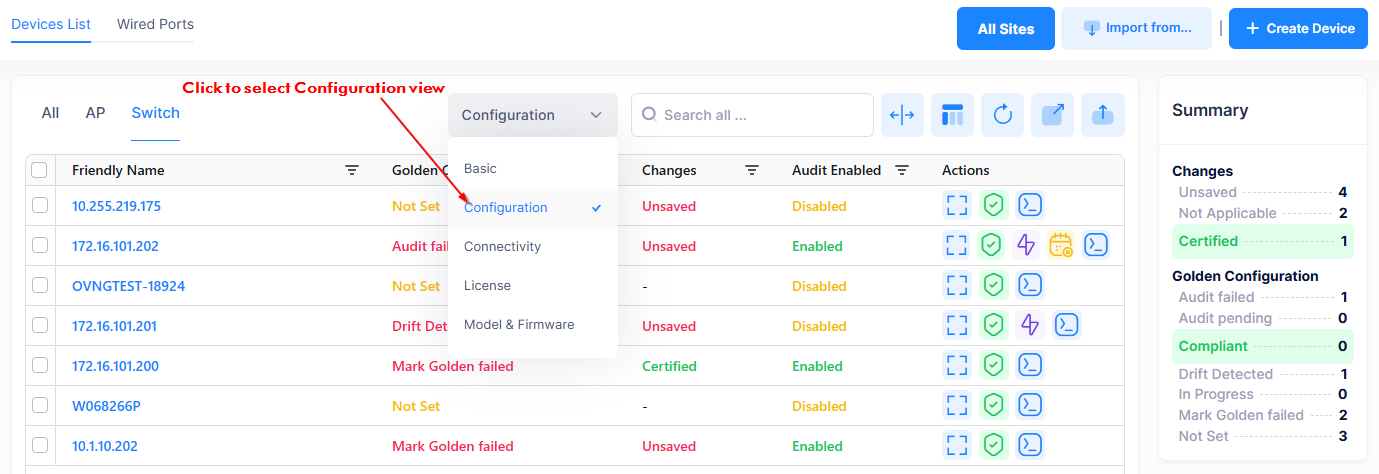Viewport: 1379px width, 474px height.
Task: Click the expand brackets icon for W068266P
Action: point(957,406)
